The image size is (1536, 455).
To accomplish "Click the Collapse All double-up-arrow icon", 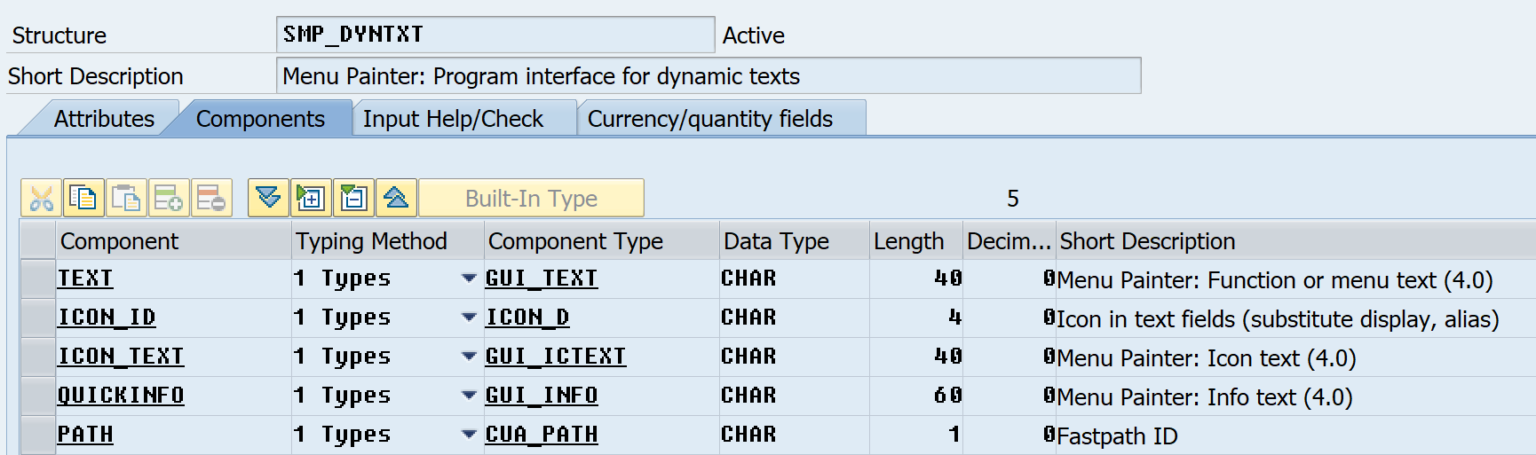I will click(396, 198).
